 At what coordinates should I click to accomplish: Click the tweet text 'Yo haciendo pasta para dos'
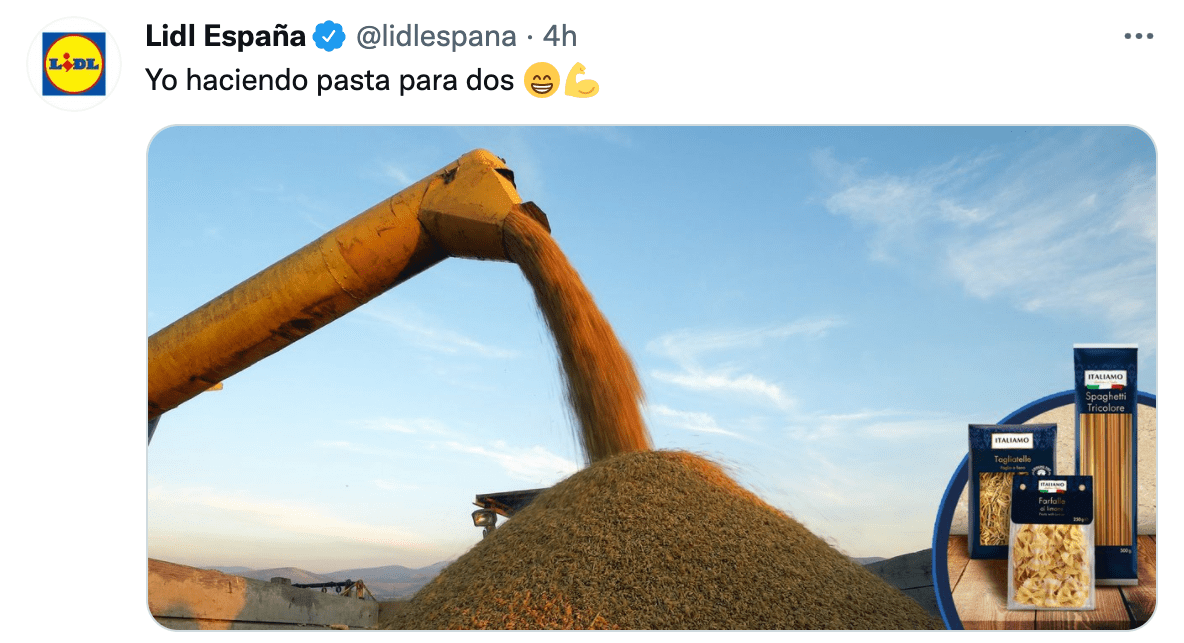pos(329,80)
